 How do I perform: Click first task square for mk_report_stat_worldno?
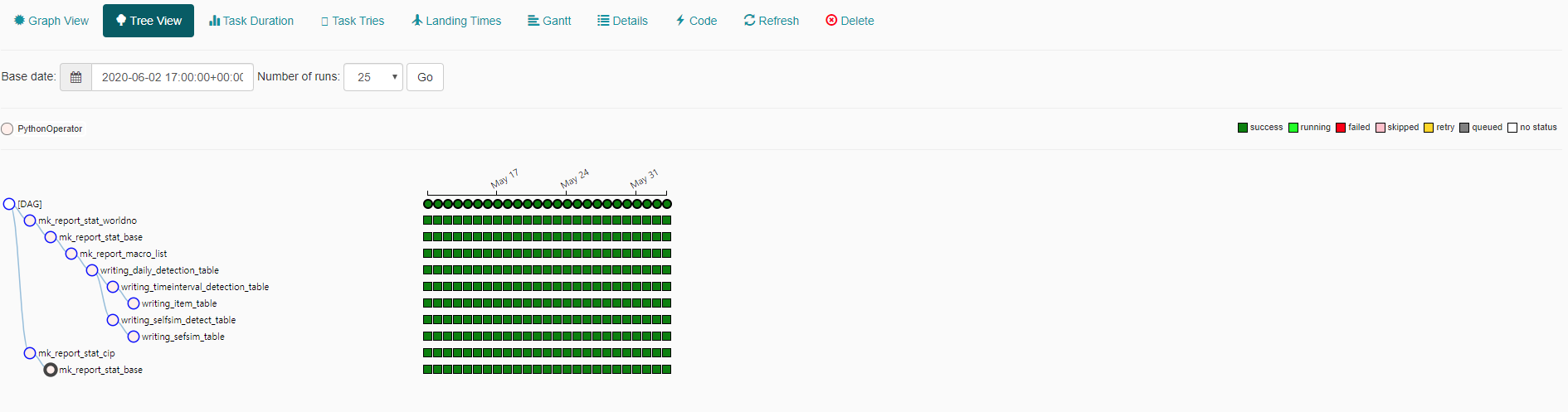(428, 221)
